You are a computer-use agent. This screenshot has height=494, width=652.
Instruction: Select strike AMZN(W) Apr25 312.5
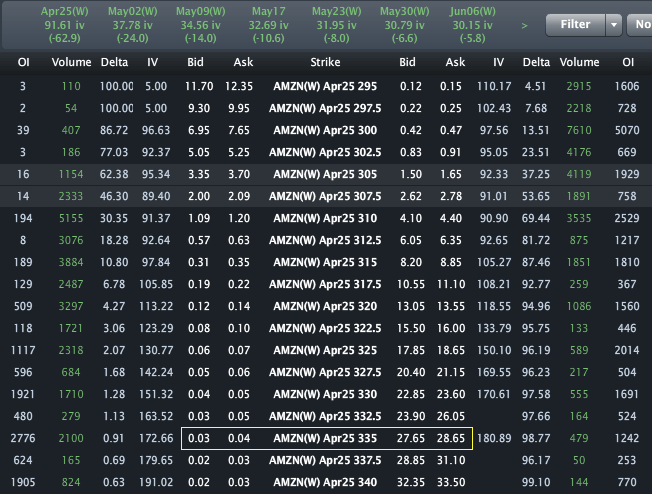coord(325,240)
